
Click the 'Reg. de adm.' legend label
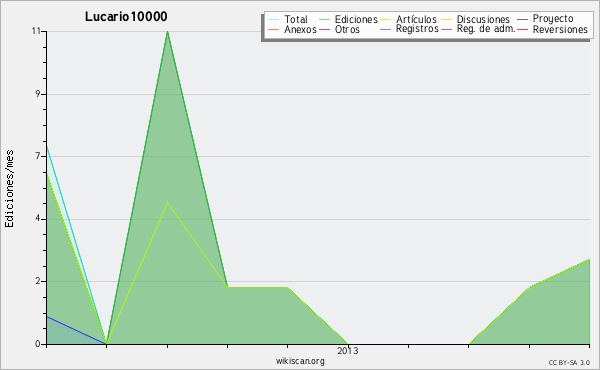(486, 29)
